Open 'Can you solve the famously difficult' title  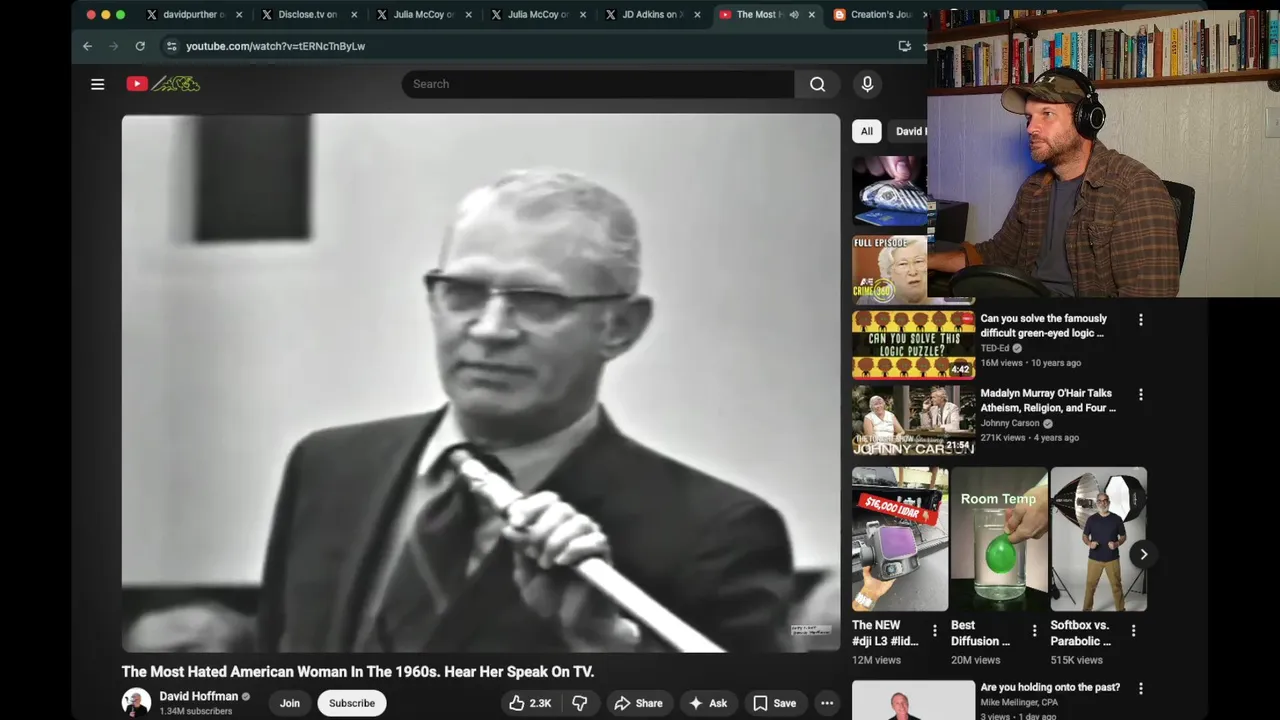(1043, 326)
